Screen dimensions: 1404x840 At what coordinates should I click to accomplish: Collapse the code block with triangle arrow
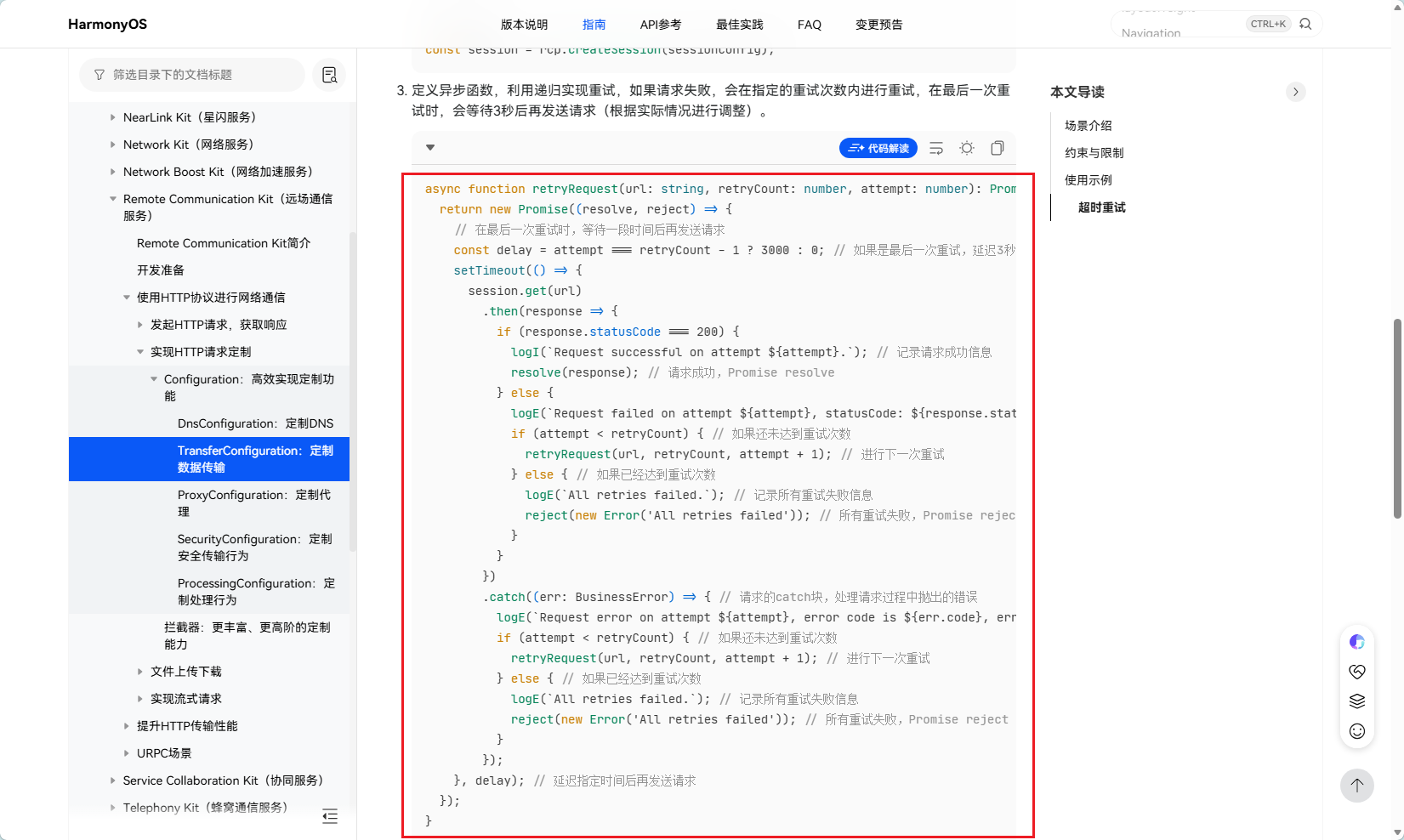click(x=430, y=148)
